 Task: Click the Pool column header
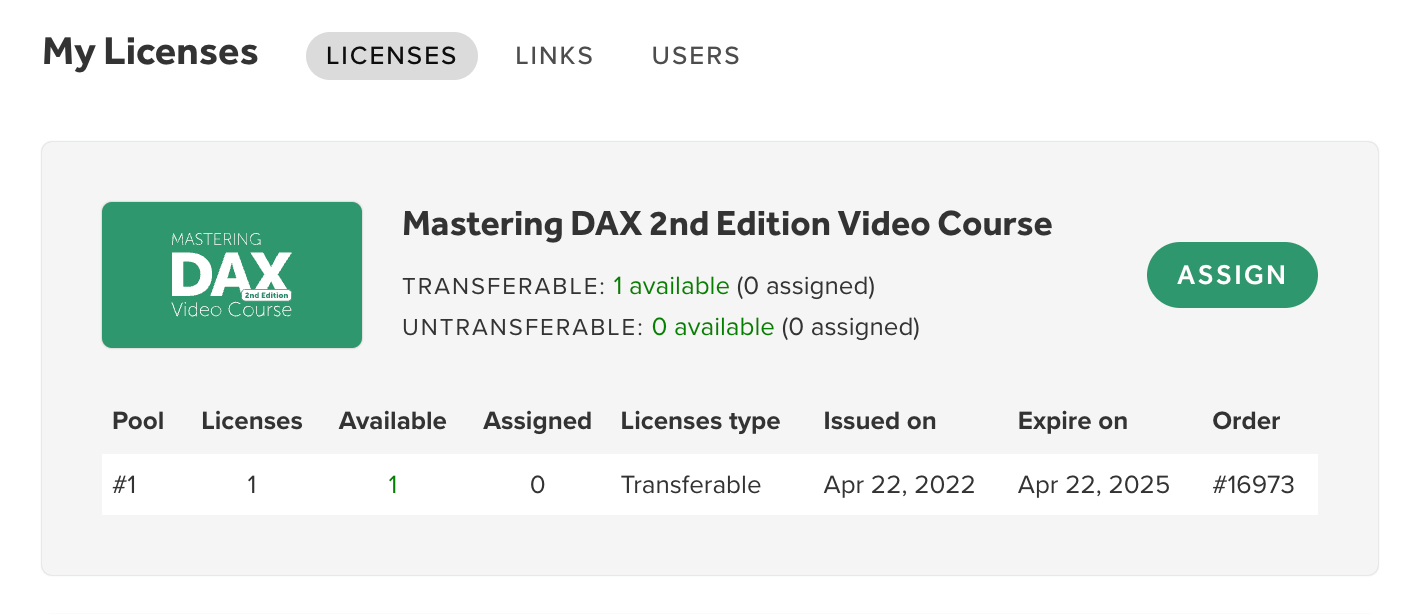(x=138, y=421)
